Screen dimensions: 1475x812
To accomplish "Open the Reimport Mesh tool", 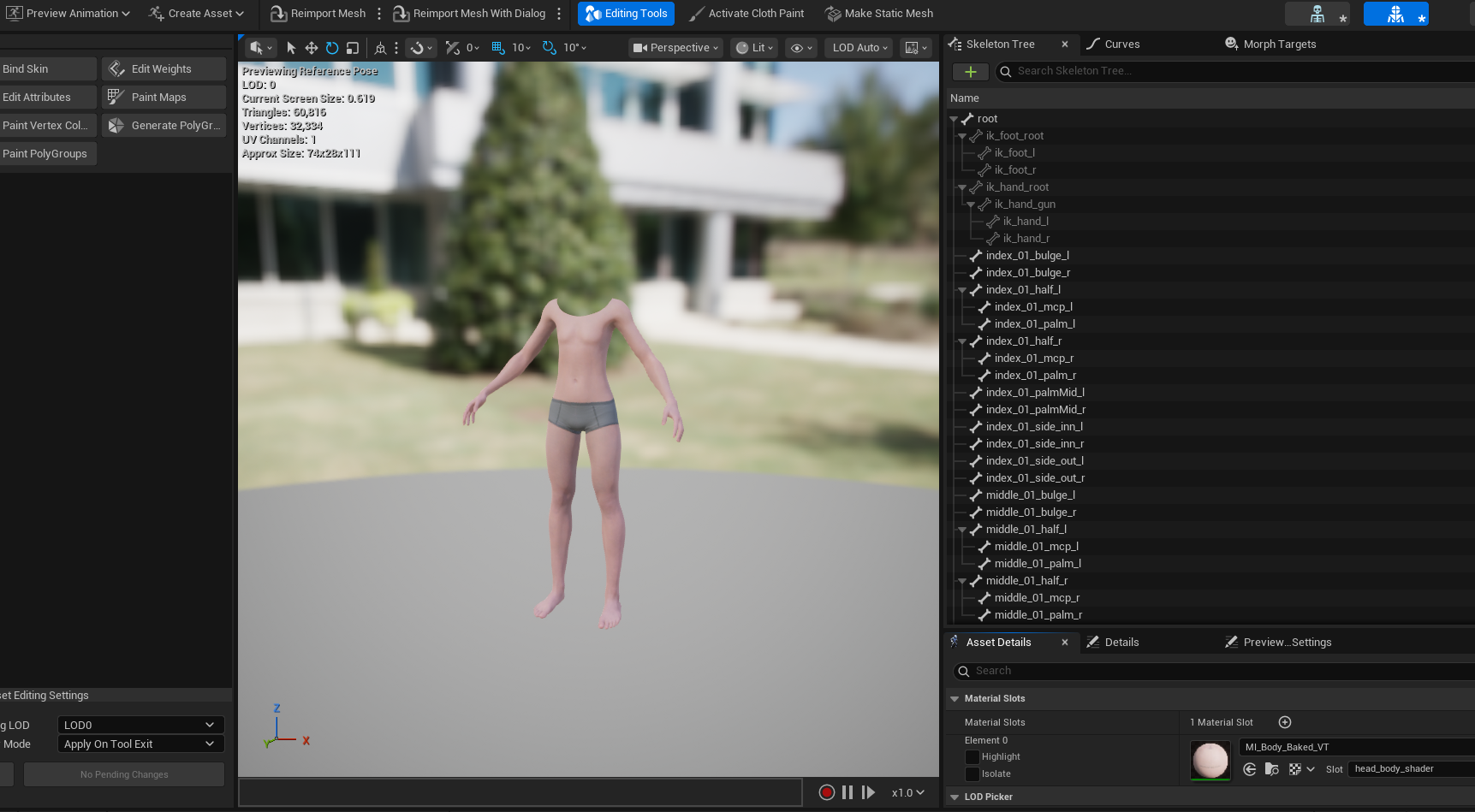I will tap(318, 13).
